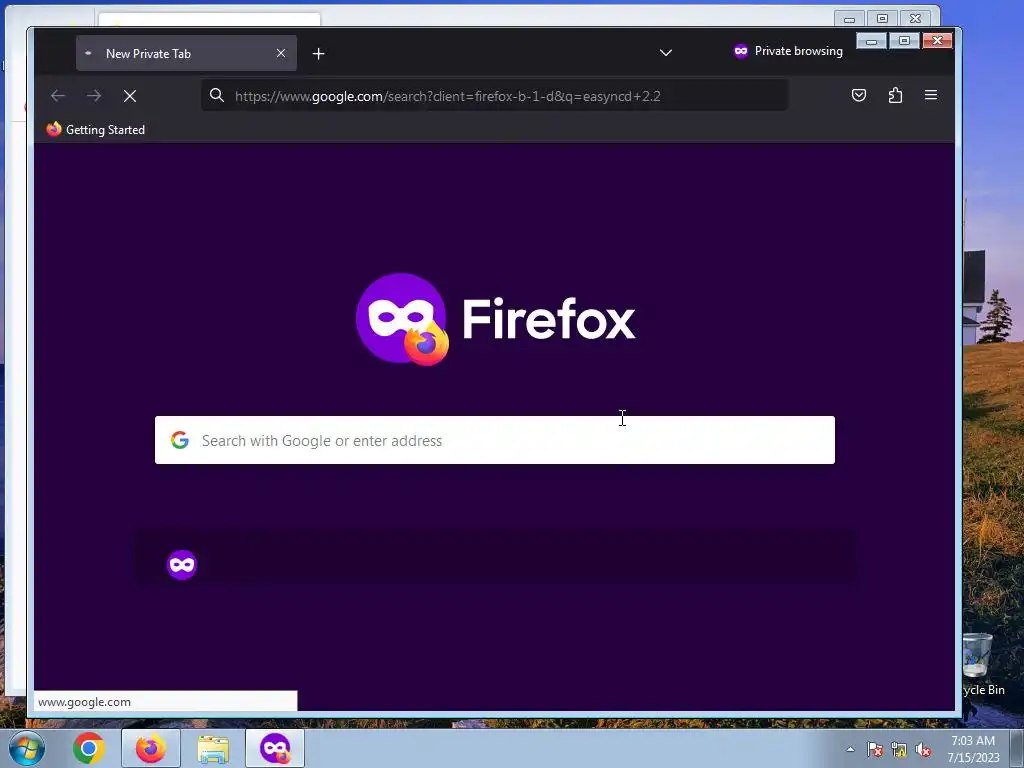Click the google.com URL address field
The width and height of the screenshot is (1024, 768).
pos(494,96)
